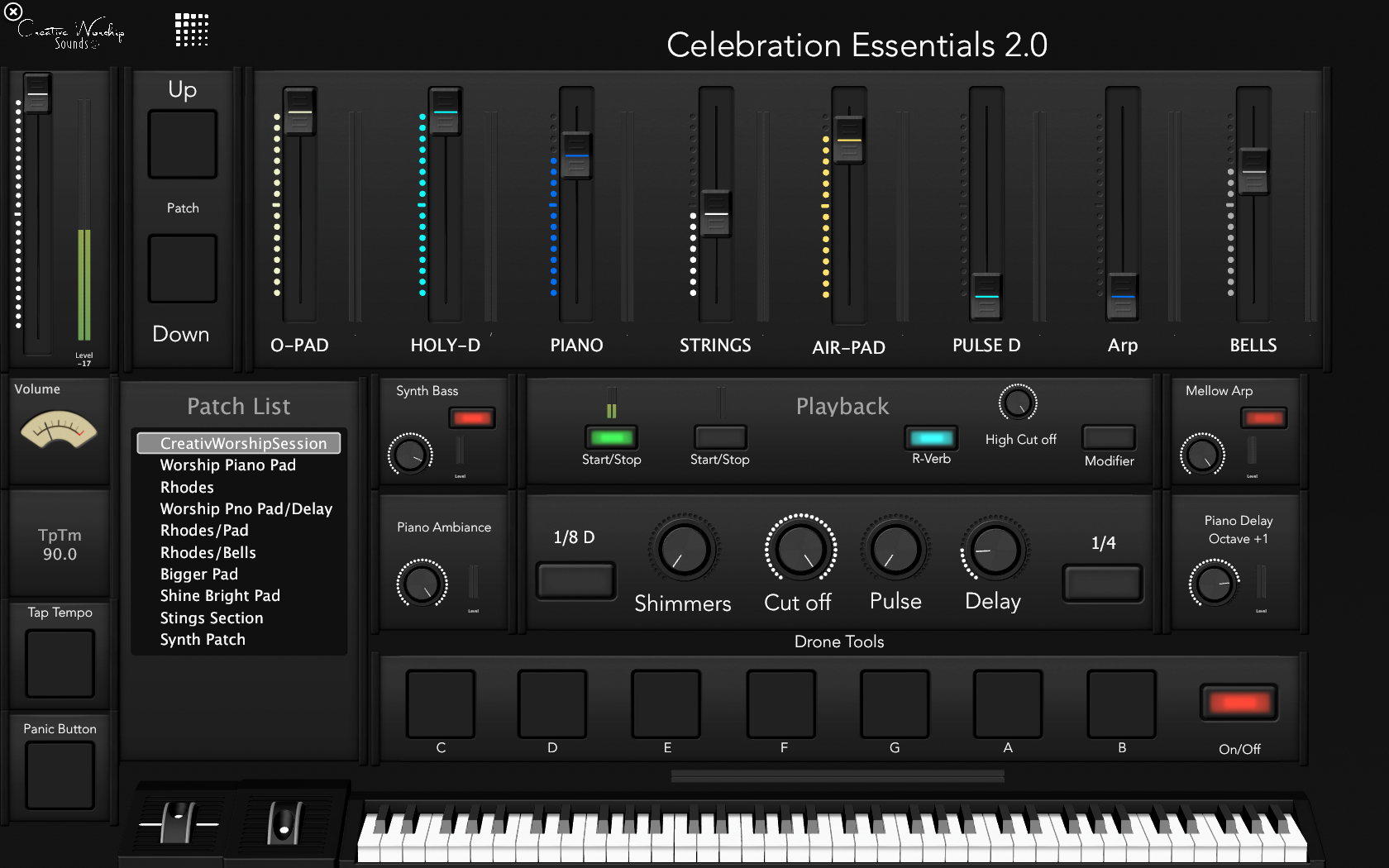Open the dotted grid menu icon
This screenshot has width=1389, height=868.
(192, 30)
